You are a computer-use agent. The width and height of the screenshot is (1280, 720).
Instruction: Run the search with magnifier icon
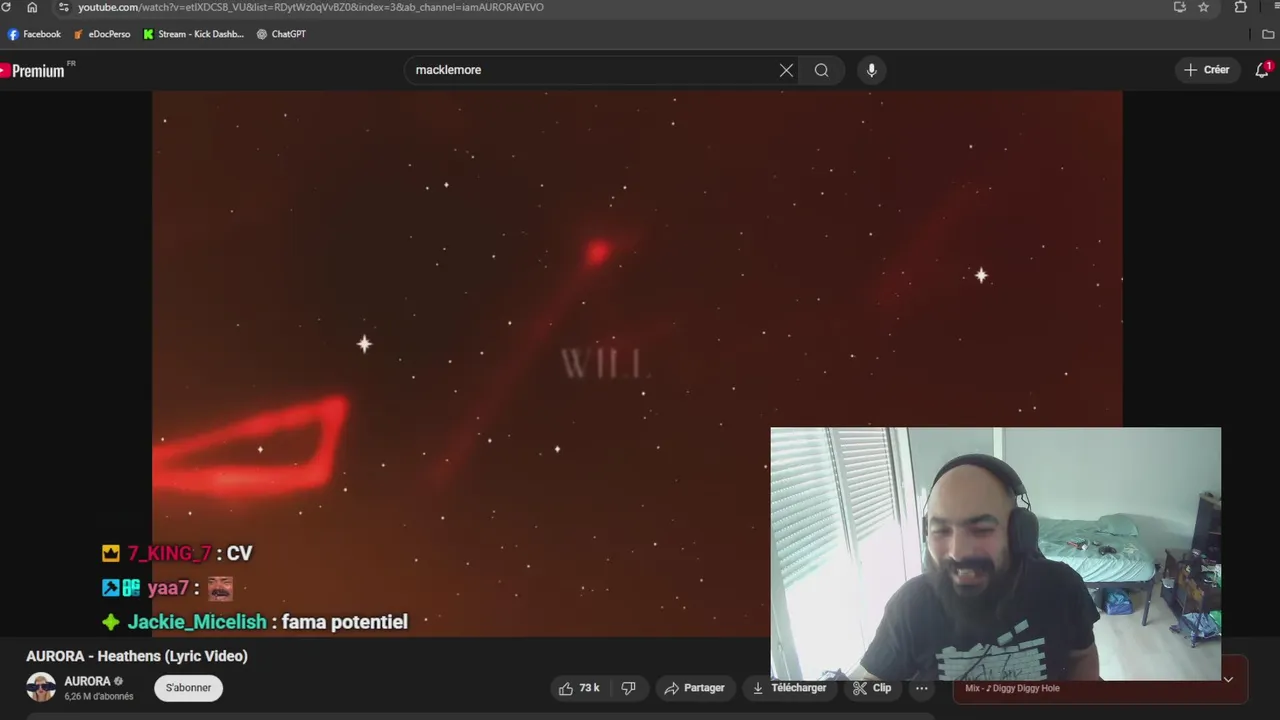point(821,70)
